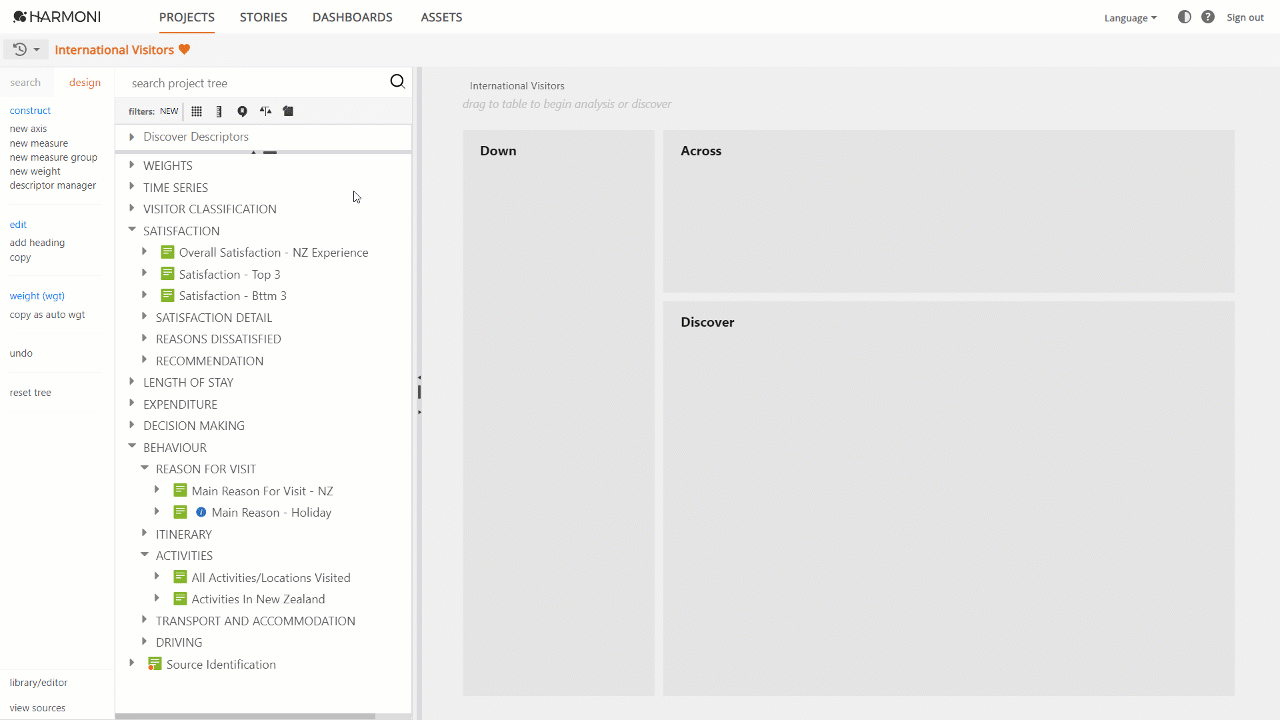This screenshot has height=720, width=1280.
Task: Sign out of Harmoni
Action: tap(1245, 18)
